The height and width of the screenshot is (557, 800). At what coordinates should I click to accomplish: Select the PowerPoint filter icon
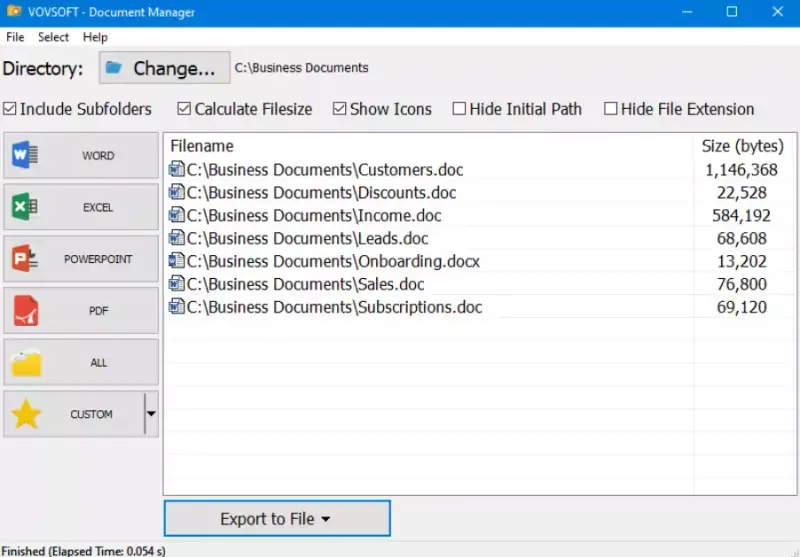pyautogui.click(x=25, y=259)
